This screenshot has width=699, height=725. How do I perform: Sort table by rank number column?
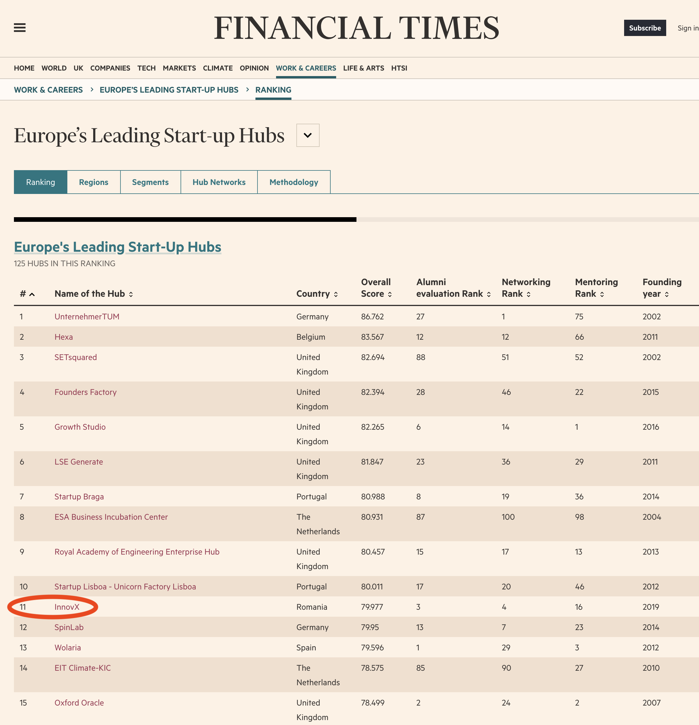click(x=27, y=294)
